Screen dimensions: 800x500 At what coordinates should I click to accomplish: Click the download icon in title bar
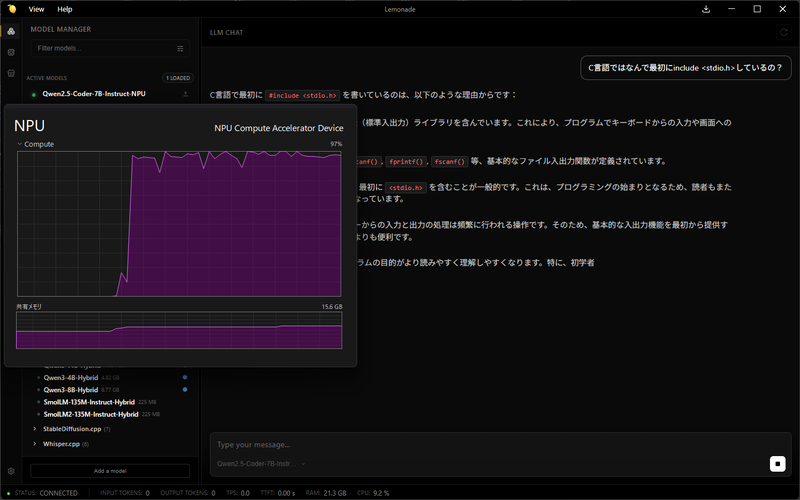coord(706,9)
